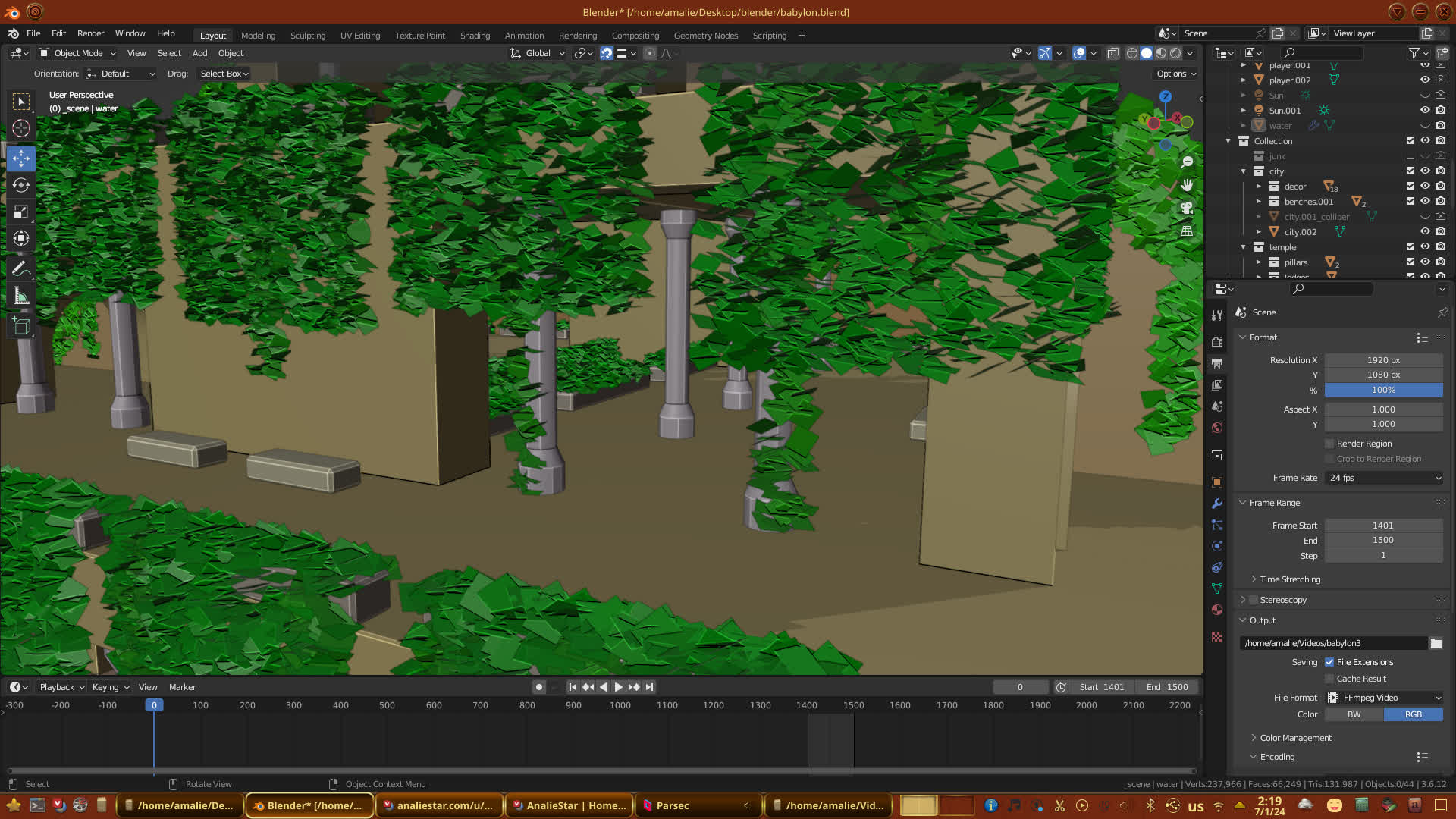Adjust the resolution percentage slider
The image size is (1456, 819).
(x=1383, y=390)
